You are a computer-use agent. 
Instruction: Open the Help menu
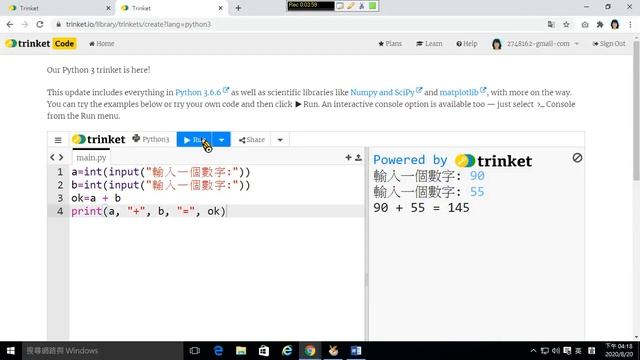tap(467, 44)
